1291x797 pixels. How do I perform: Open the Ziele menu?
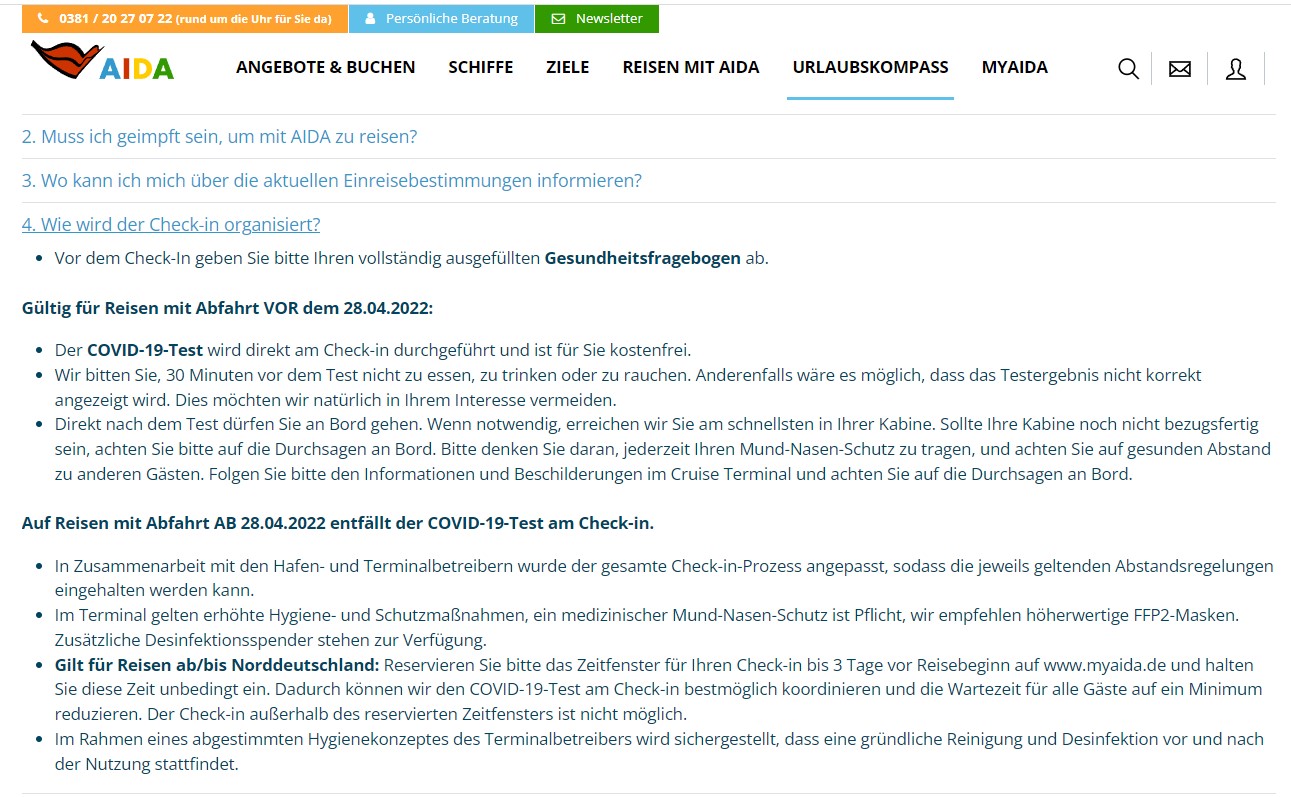pyautogui.click(x=567, y=67)
